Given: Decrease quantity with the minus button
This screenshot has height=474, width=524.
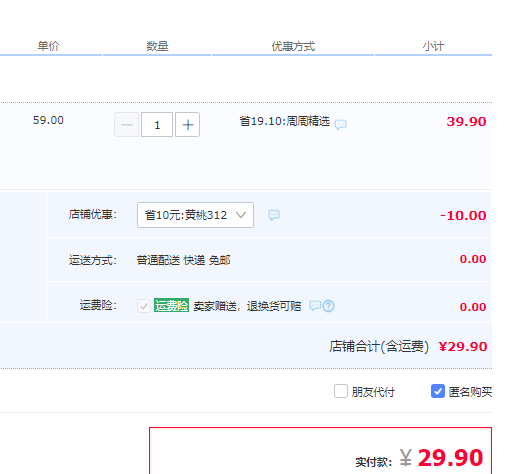Looking at the screenshot, I should pyautogui.click(x=126, y=125).
